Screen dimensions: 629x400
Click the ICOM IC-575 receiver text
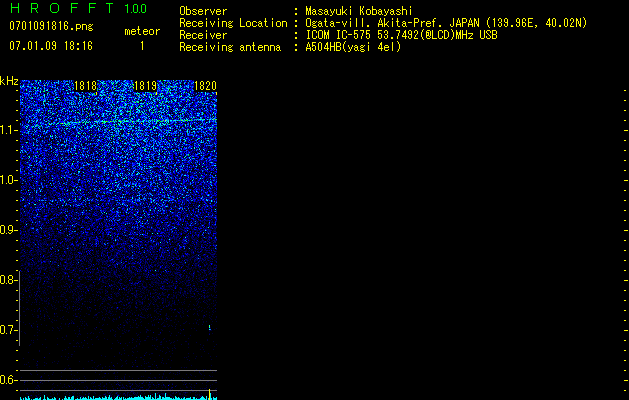pyautogui.click(x=401, y=35)
